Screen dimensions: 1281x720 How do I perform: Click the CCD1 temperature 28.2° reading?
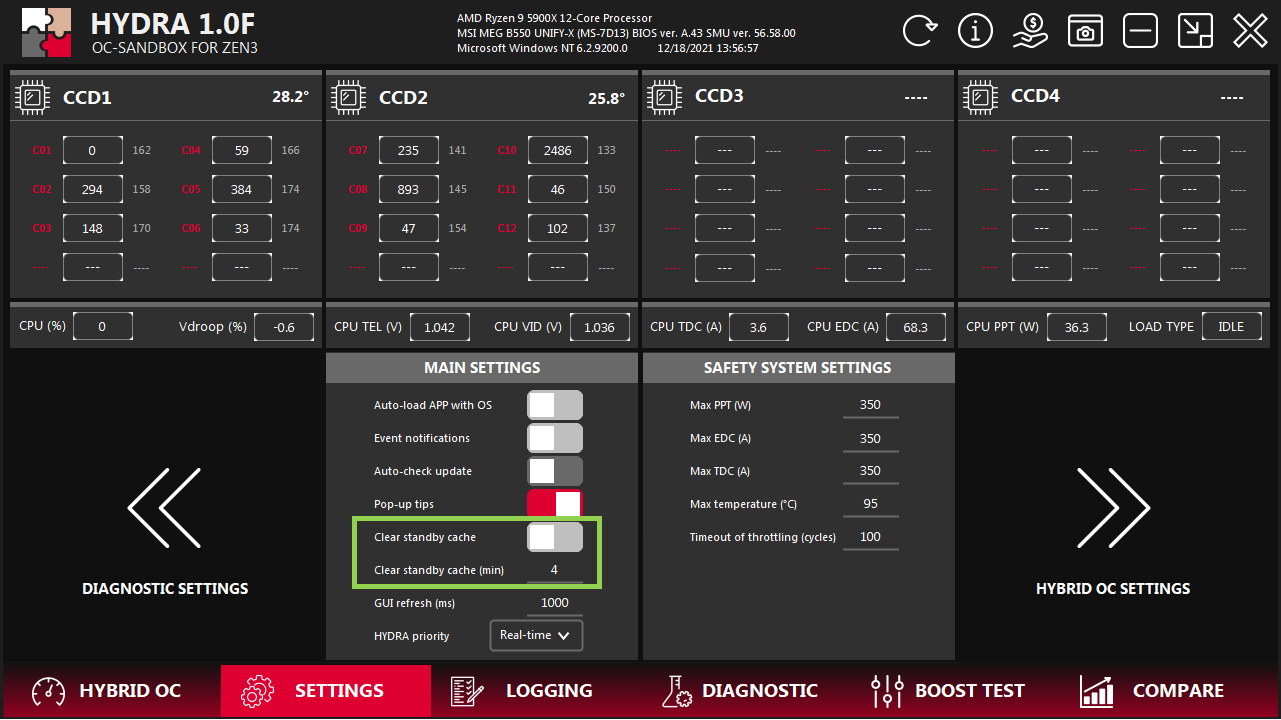[x=290, y=98]
